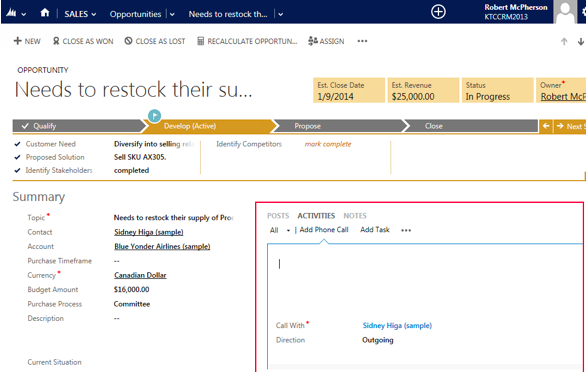Open the Robert McPherson owner link
This screenshot has width=588, height=377.
coord(563,97)
